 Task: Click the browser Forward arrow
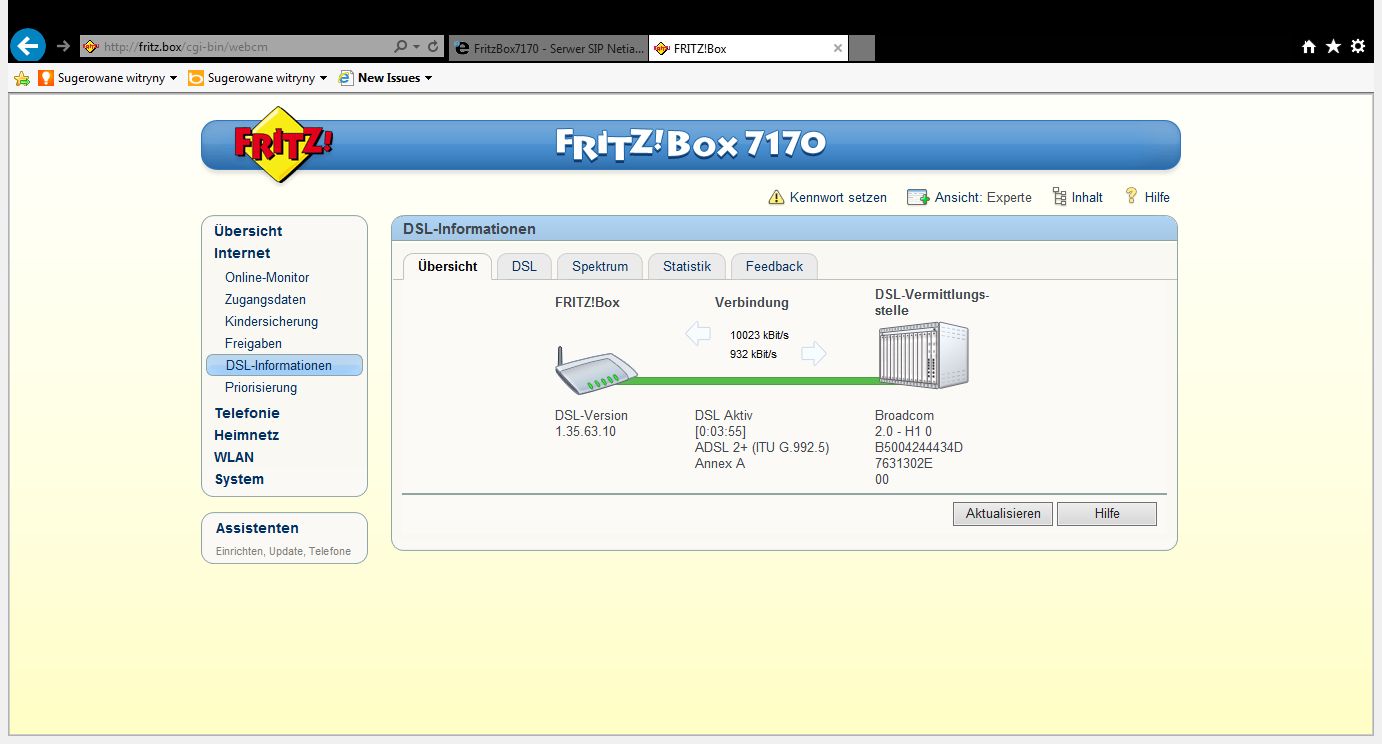[x=64, y=46]
